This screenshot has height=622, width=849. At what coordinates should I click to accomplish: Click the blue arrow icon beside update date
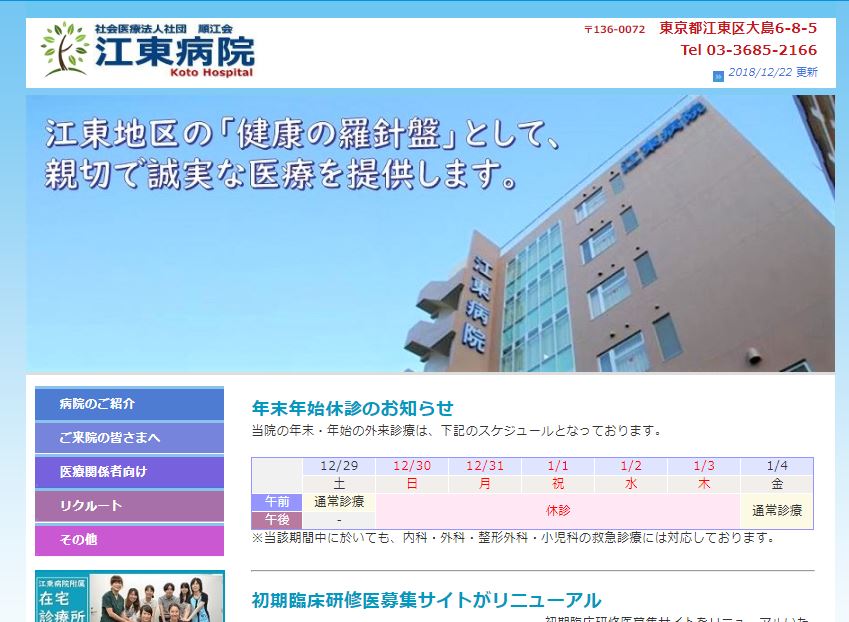point(717,75)
